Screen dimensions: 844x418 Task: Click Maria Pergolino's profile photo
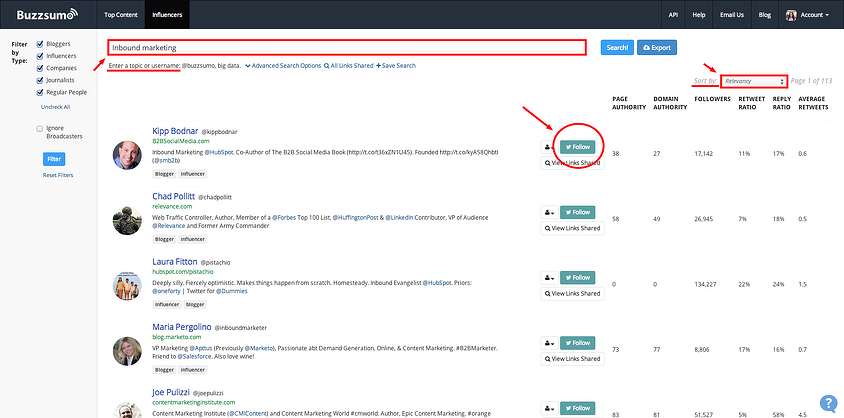pyautogui.click(x=127, y=351)
